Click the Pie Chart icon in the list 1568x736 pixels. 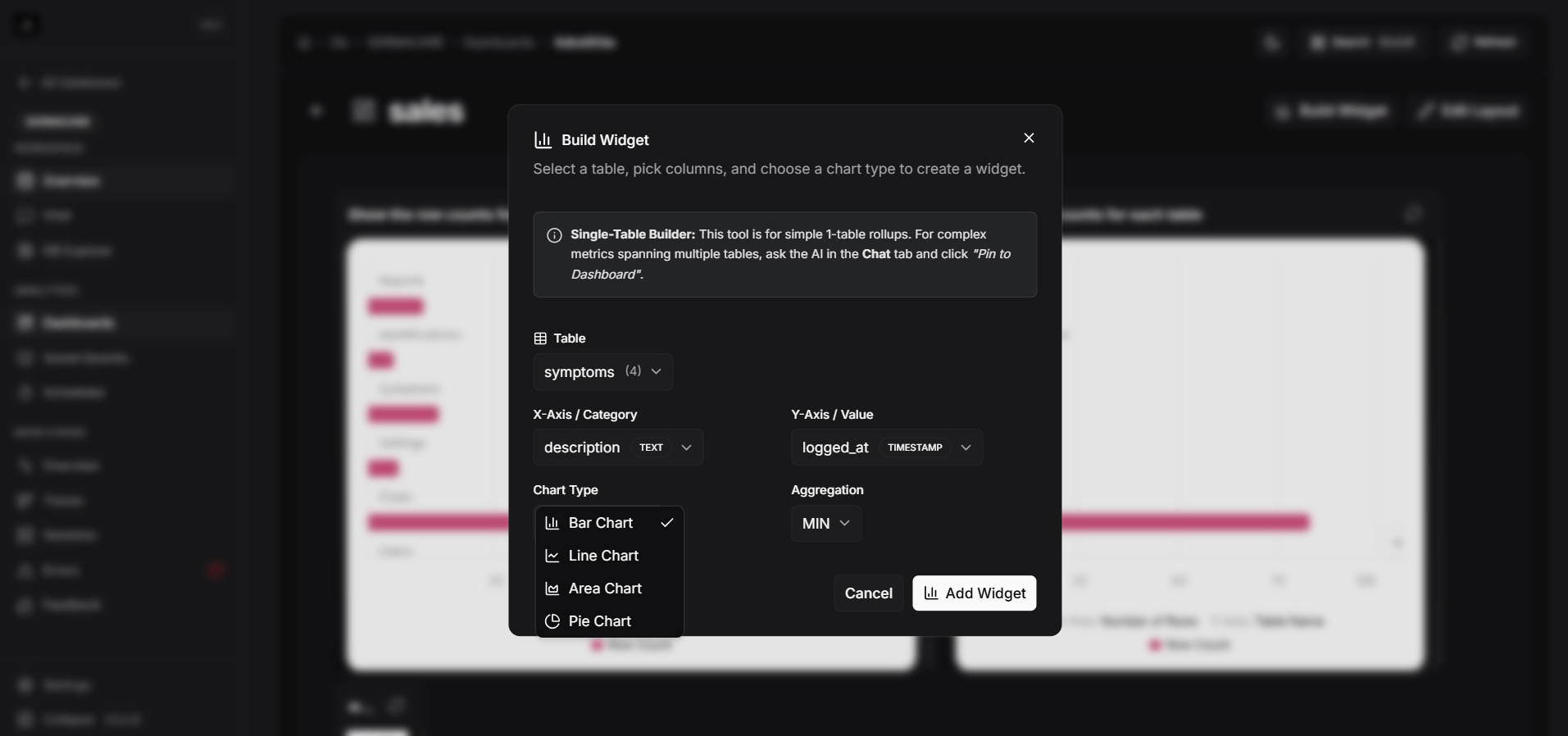[552, 621]
